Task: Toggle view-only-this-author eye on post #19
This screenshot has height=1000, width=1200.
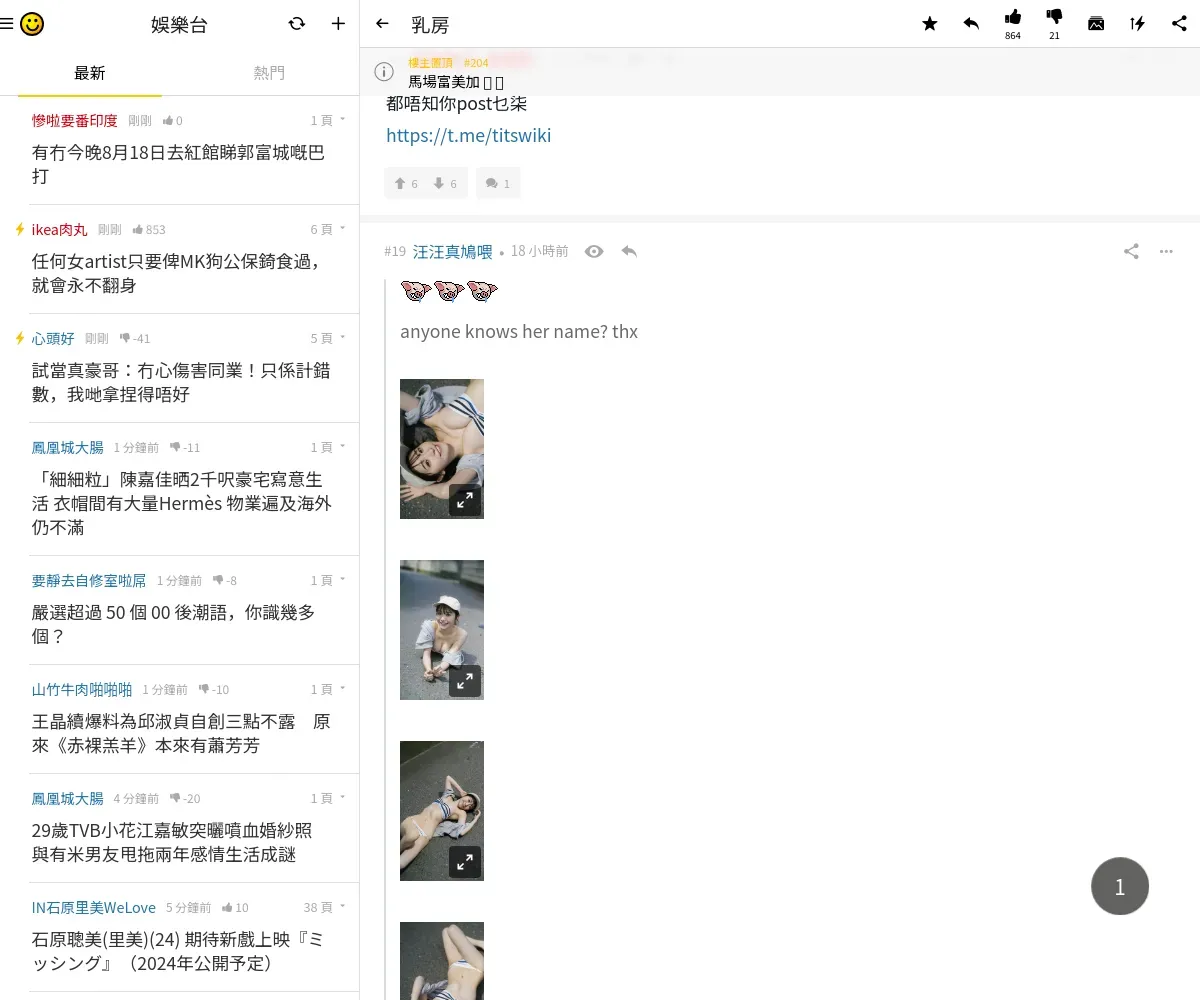Action: [594, 252]
